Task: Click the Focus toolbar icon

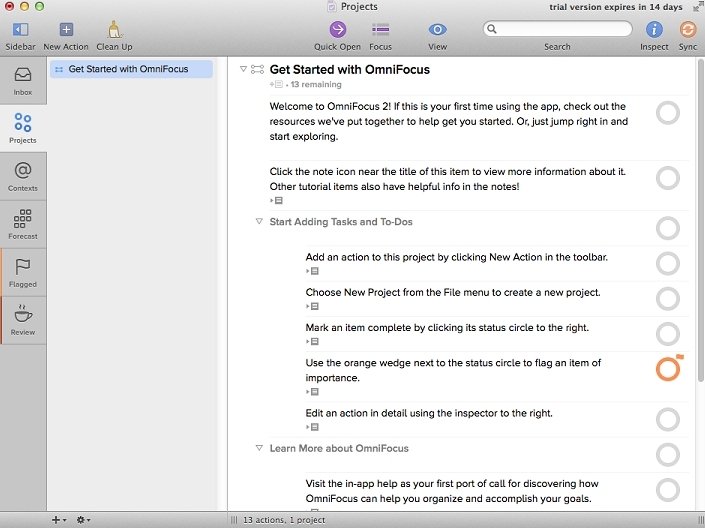Action: click(380, 30)
